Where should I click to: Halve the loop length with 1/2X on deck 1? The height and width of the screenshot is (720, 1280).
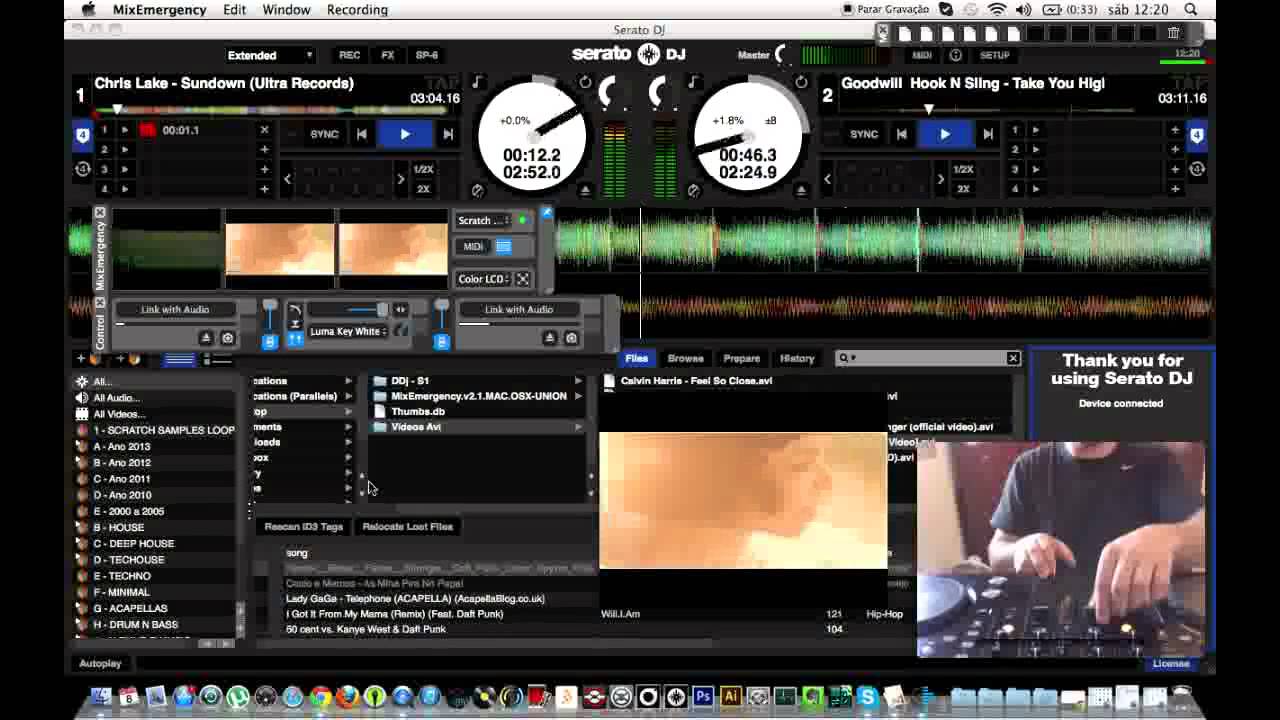click(x=423, y=170)
